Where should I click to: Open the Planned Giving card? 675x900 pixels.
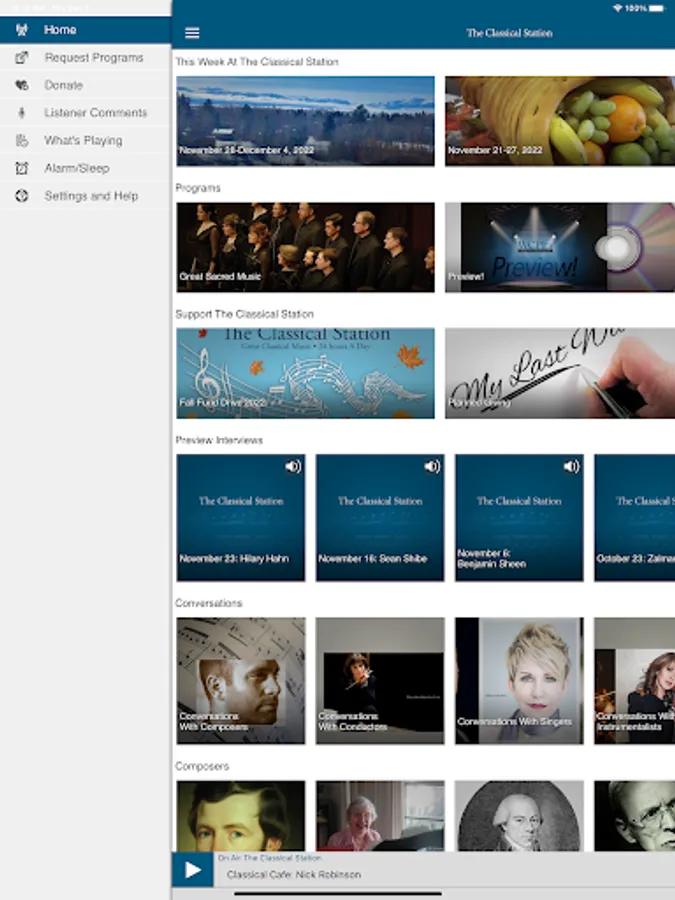coord(560,373)
